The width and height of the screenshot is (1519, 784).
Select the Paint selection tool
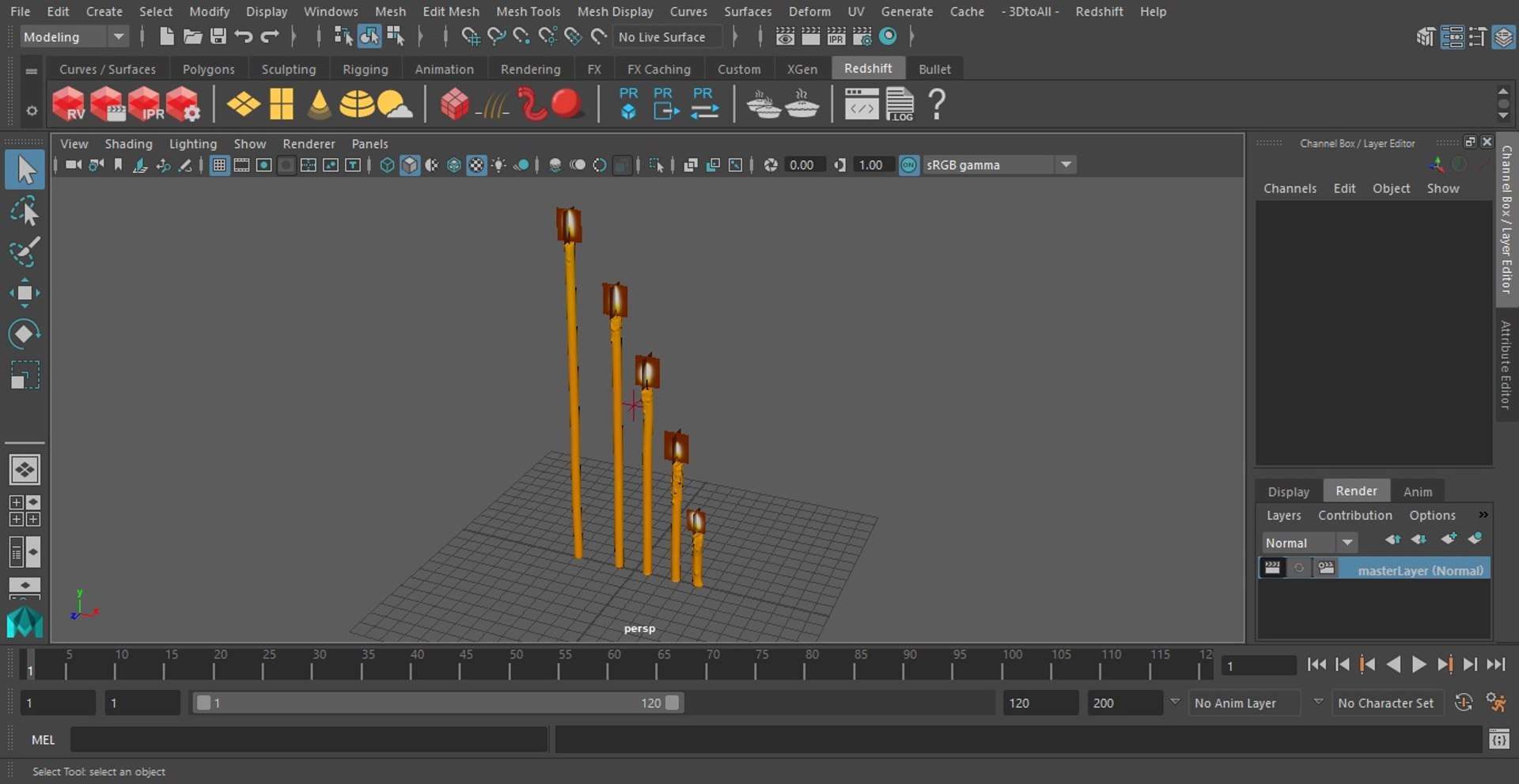[x=25, y=252]
